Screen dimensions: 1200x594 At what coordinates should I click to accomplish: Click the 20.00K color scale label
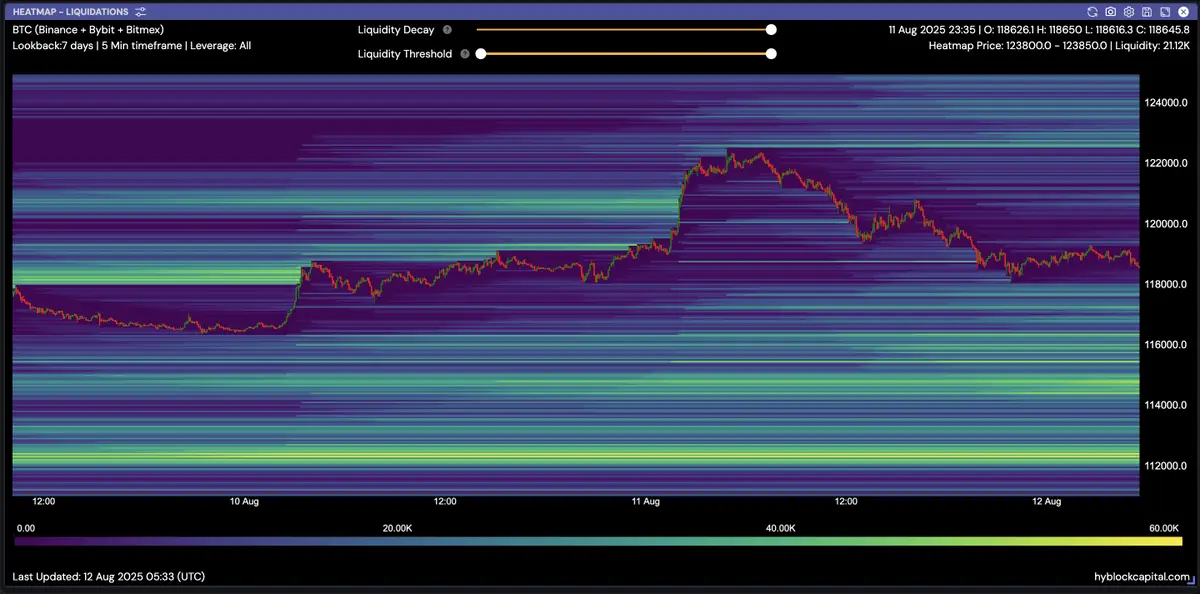pos(397,527)
